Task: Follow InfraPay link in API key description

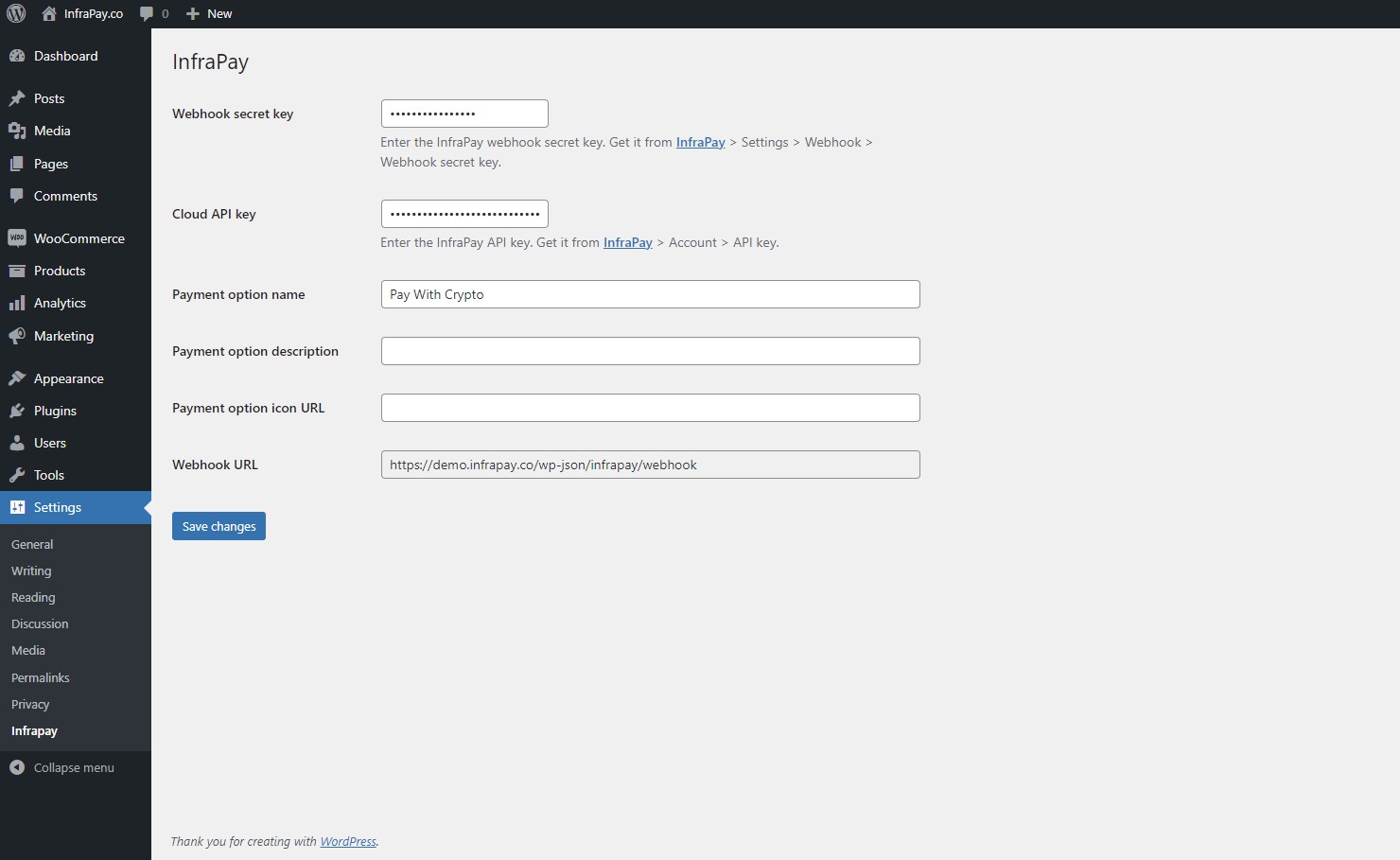Action: 628,242
